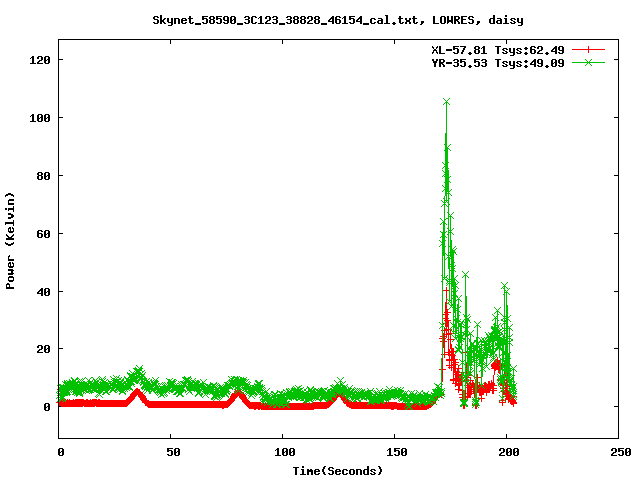Click x-axis tick label 150
Viewport: 640px width, 480px height.
coord(397,452)
